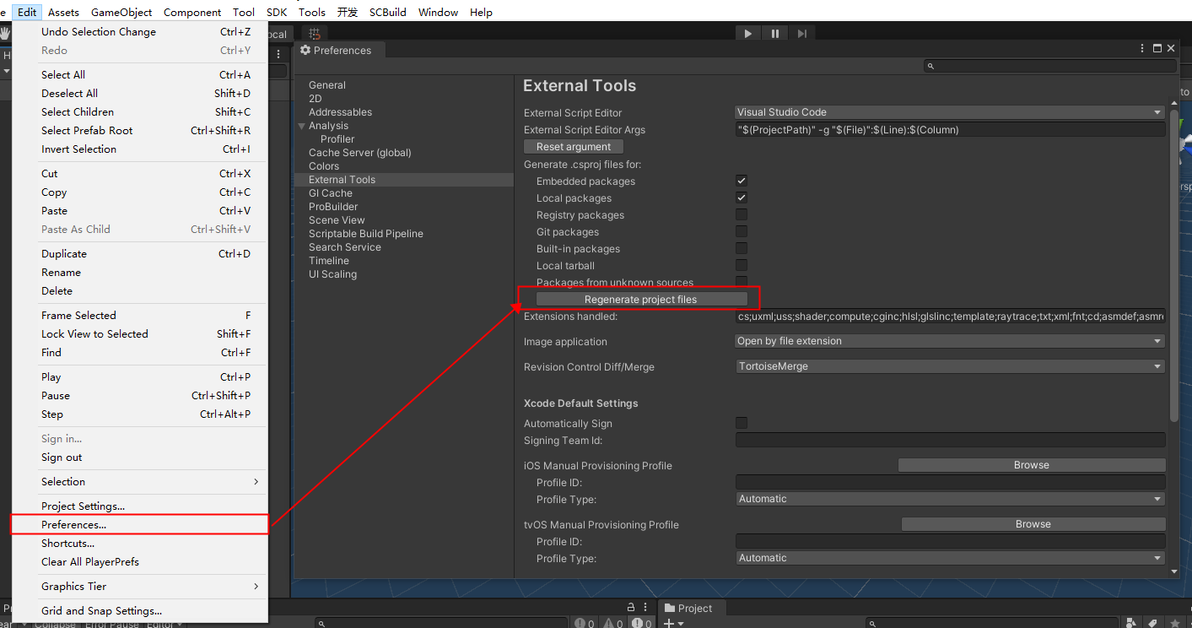The width and height of the screenshot is (1192, 628).
Task: Open the GameObject menu
Action: (122, 12)
